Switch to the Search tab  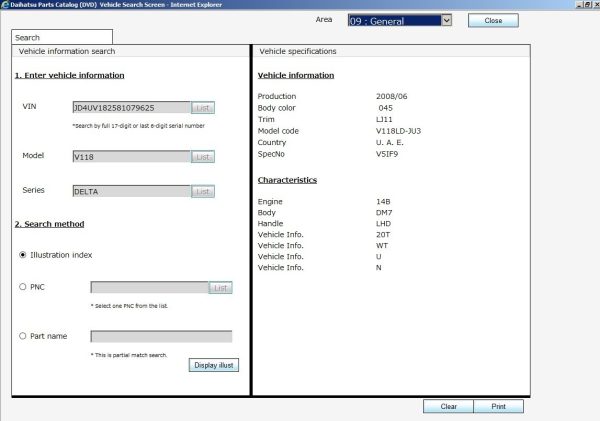coord(62,37)
